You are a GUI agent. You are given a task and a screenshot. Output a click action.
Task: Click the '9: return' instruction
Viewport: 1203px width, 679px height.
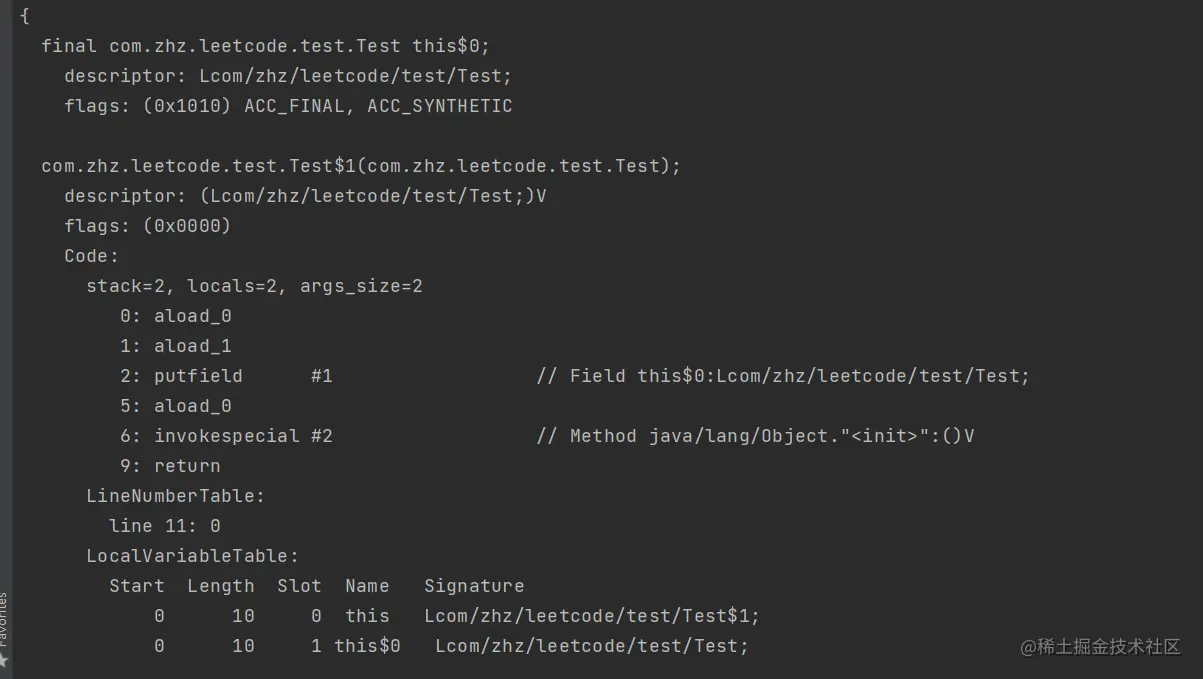[x=170, y=466]
